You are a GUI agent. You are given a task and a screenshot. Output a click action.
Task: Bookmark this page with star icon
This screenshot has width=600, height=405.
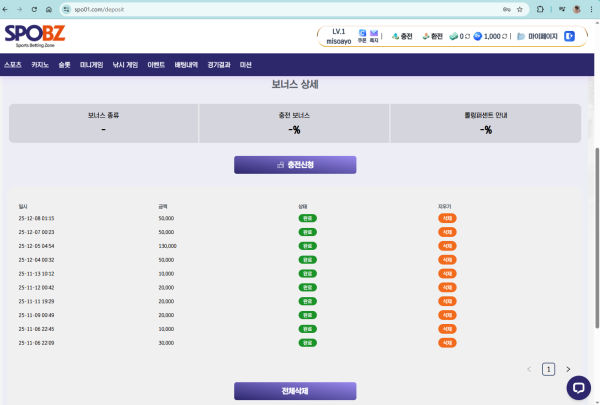pos(520,8)
